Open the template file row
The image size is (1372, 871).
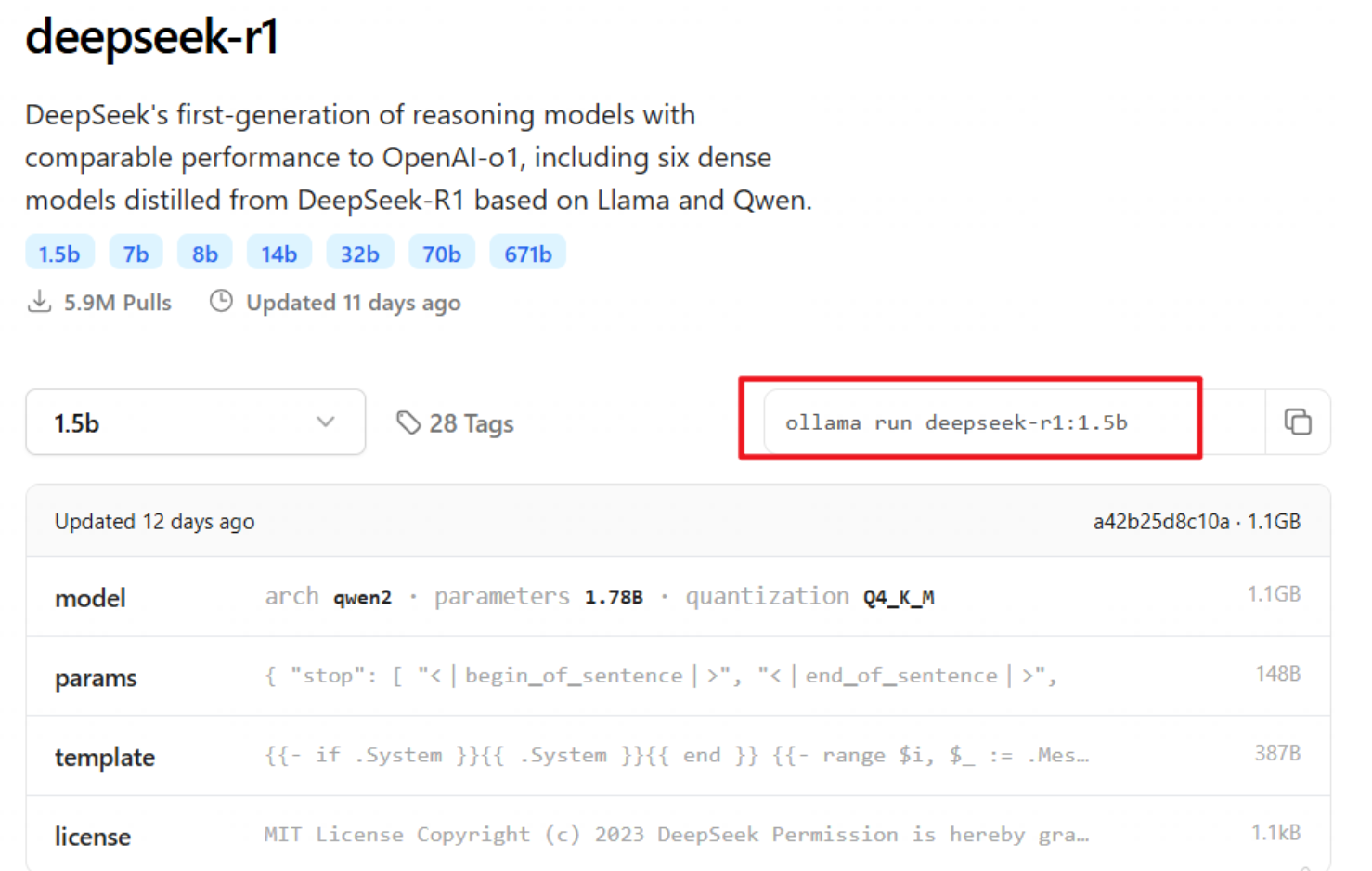(x=678, y=756)
